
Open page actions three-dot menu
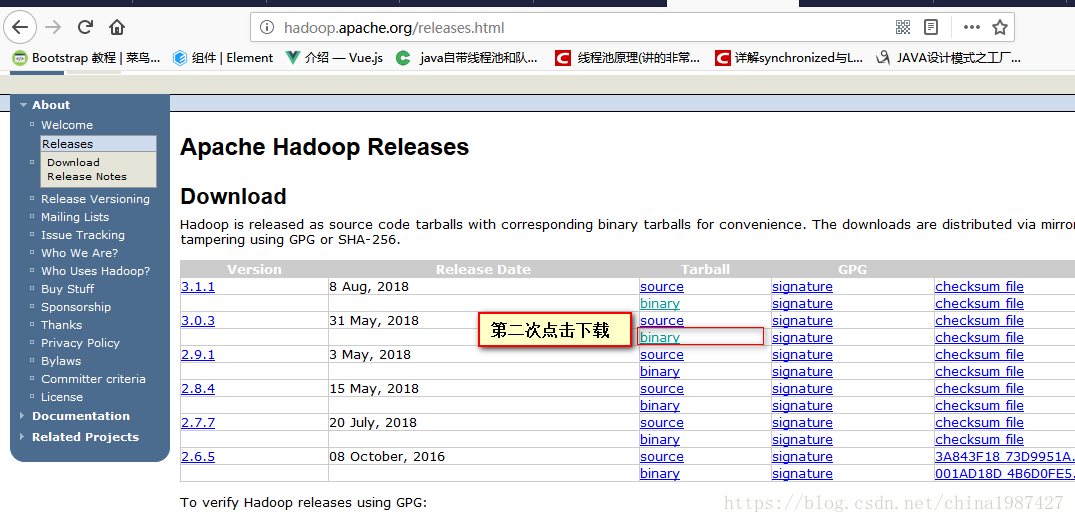971,27
